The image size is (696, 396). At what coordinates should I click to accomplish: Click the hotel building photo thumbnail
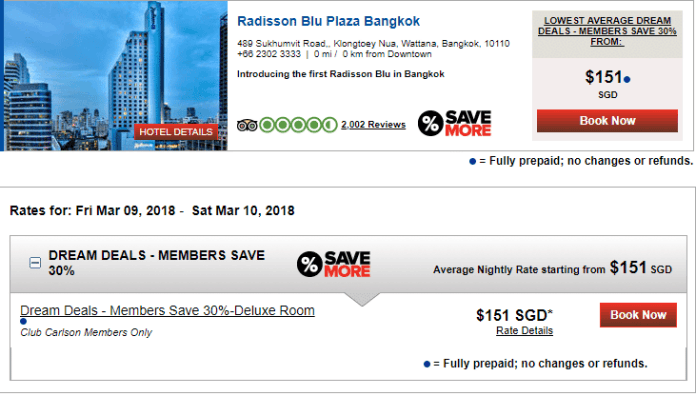115,75
